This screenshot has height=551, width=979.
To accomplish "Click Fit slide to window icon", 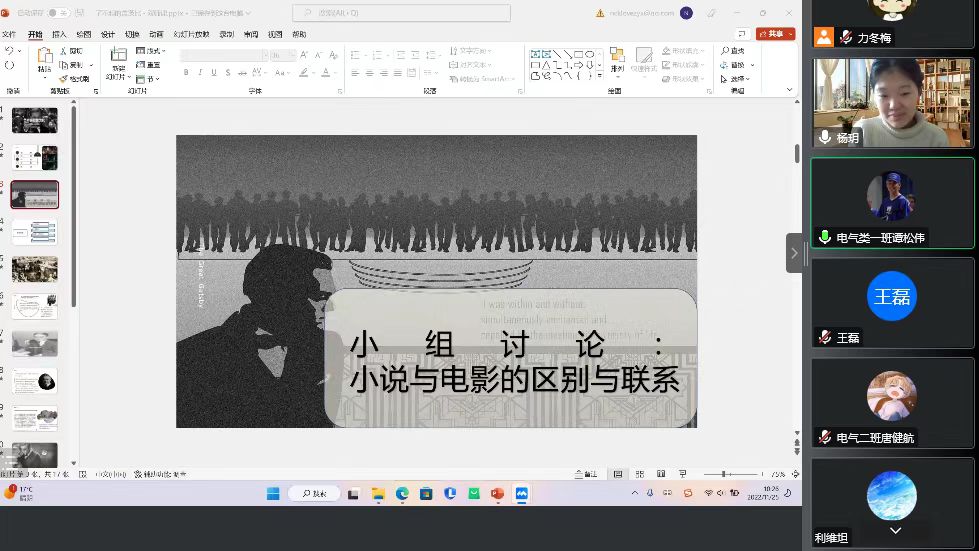I will tap(795, 474).
